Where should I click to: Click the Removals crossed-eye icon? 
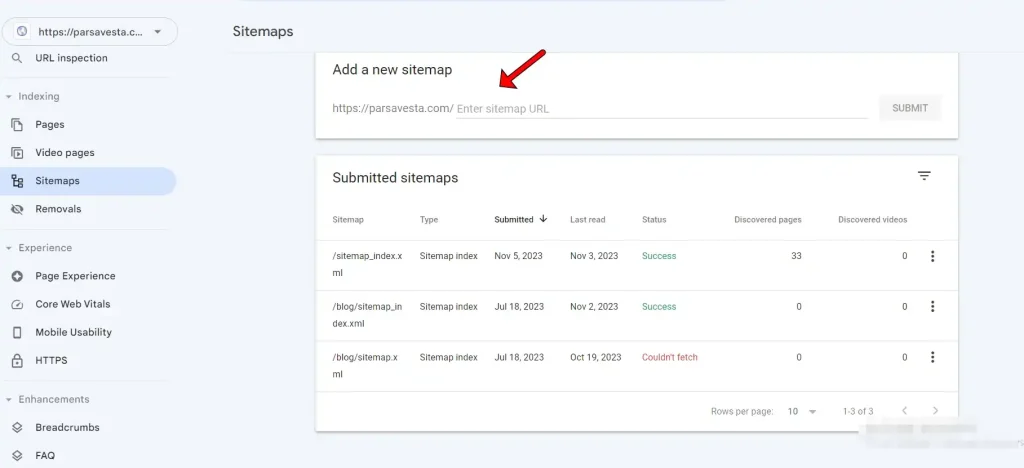18,209
